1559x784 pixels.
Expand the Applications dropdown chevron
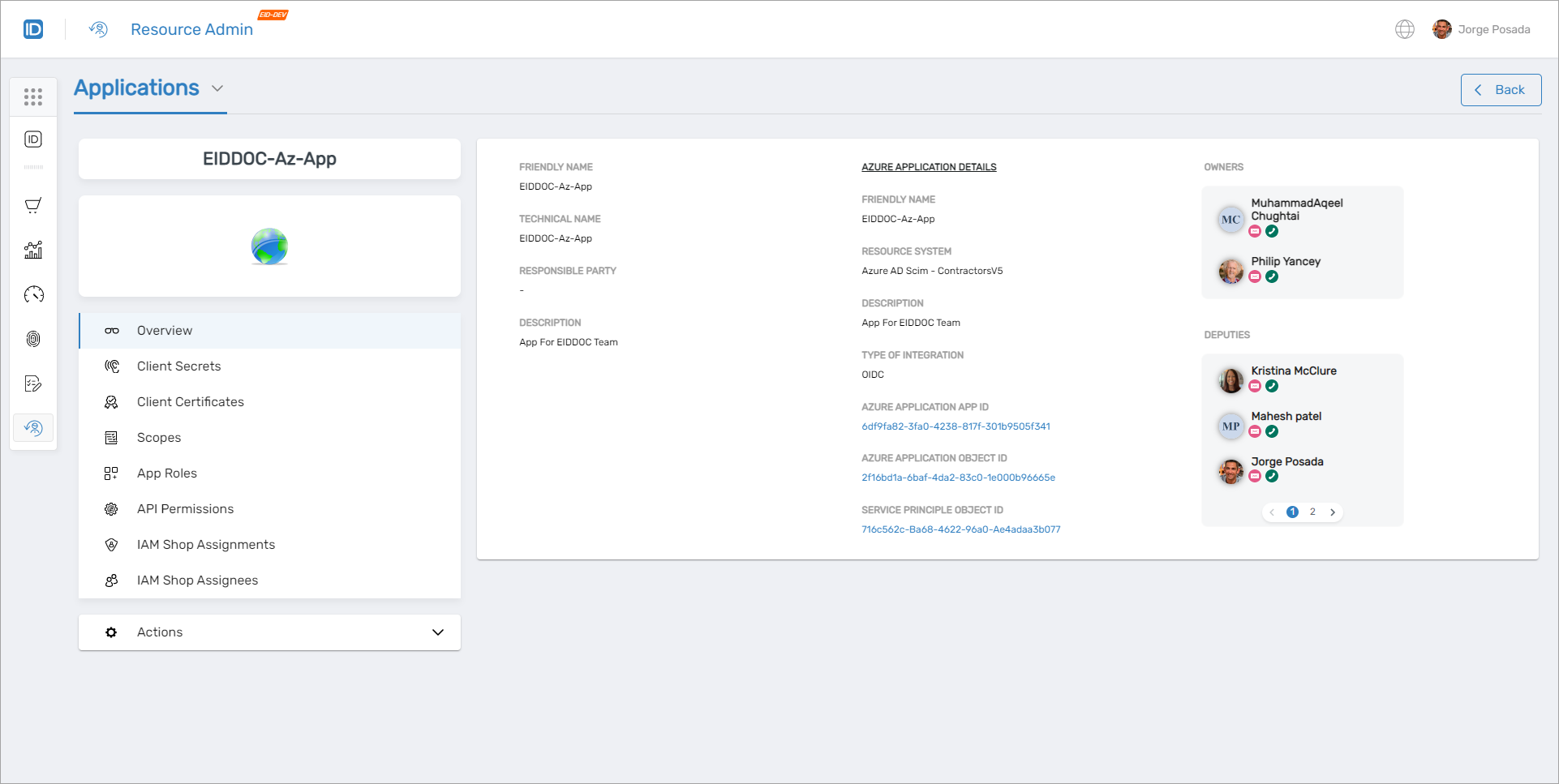(217, 88)
